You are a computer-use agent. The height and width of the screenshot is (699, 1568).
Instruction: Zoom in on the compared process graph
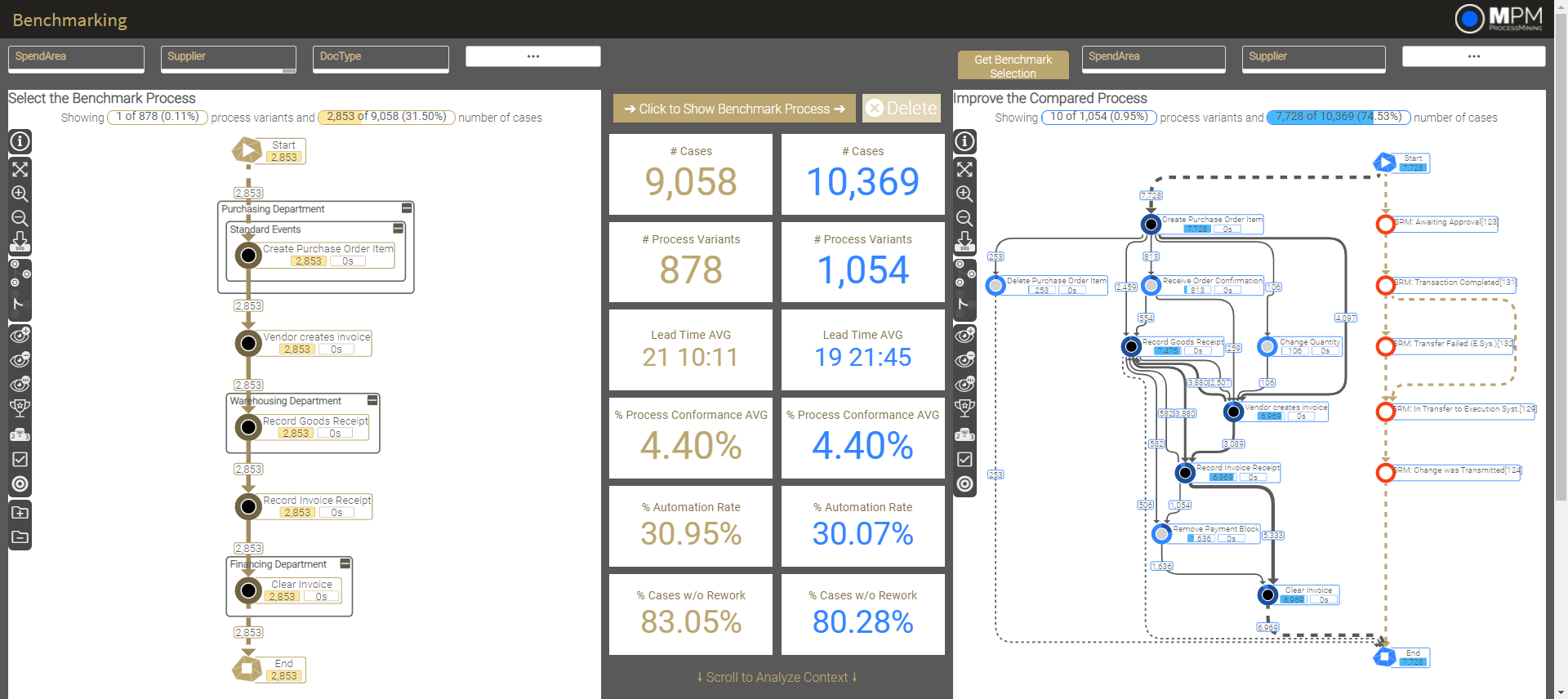coord(964,194)
